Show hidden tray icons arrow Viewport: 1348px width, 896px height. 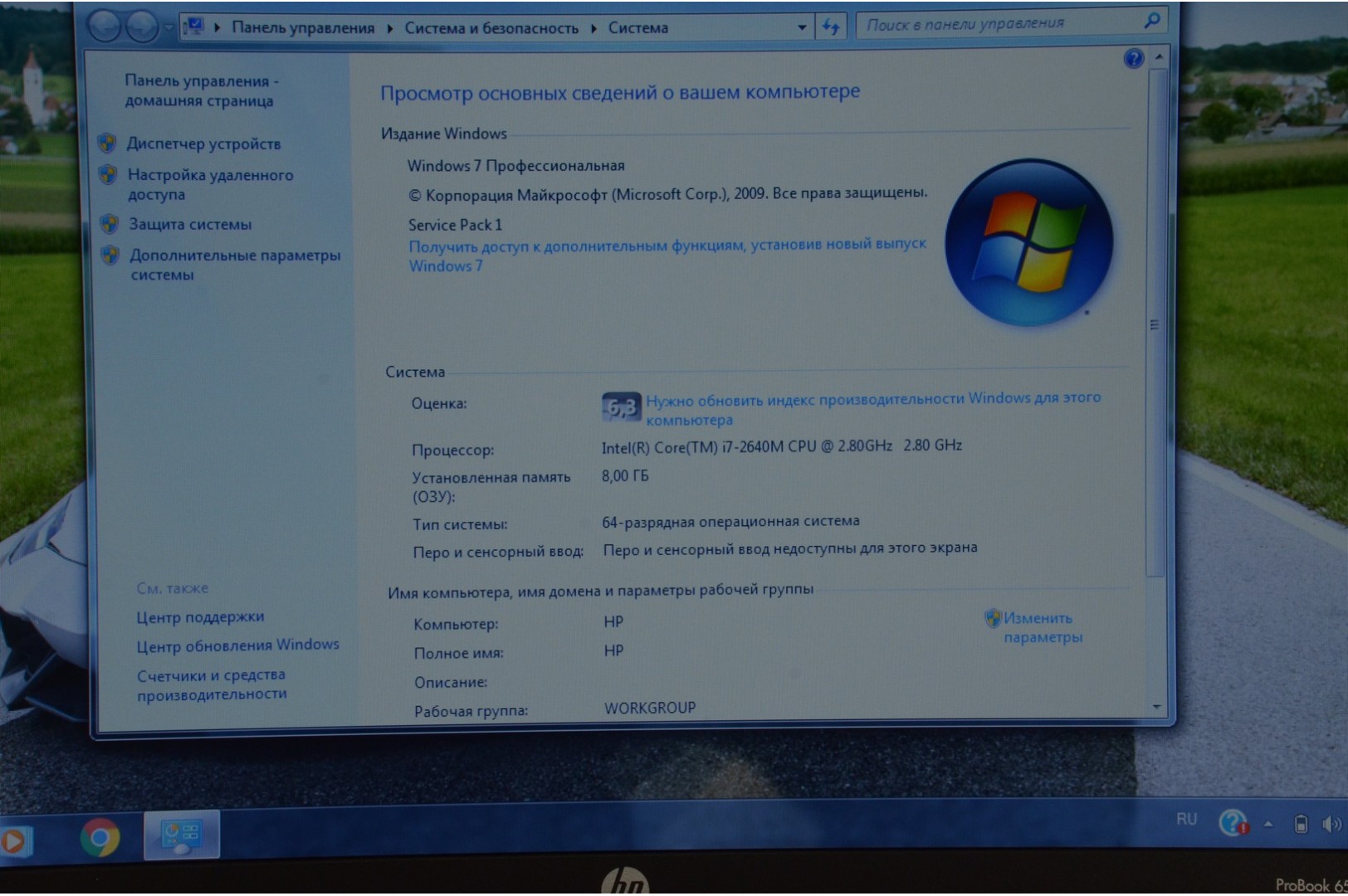pos(1268,824)
